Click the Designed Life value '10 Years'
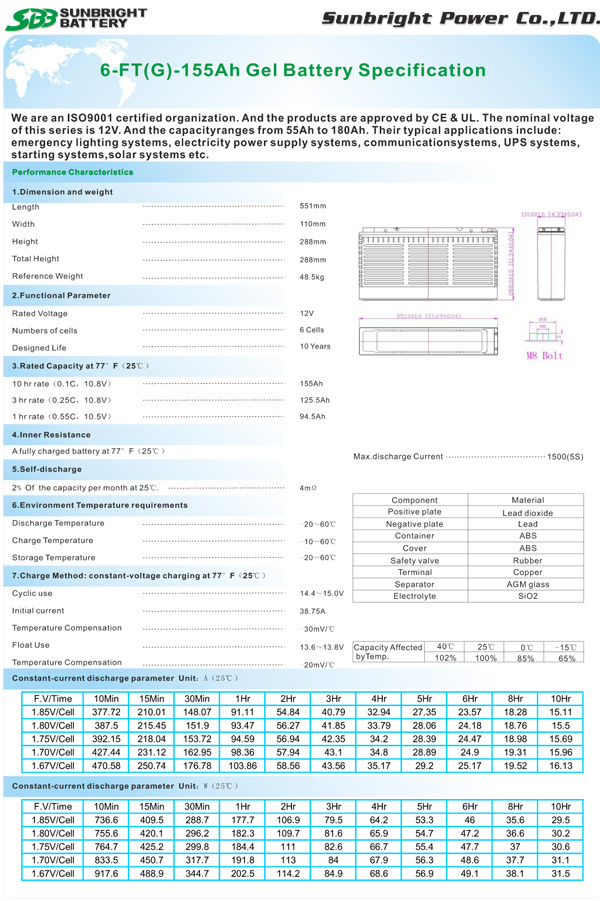 (315, 346)
